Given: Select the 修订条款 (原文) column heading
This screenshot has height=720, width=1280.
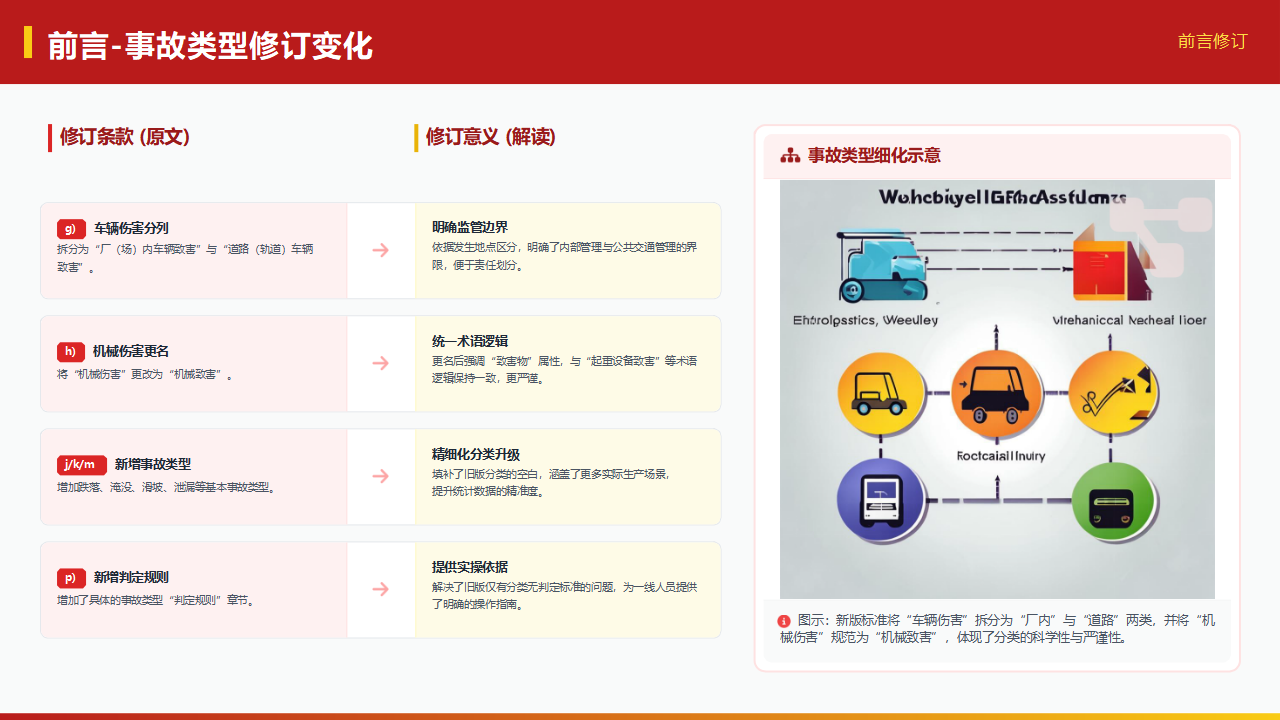Looking at the screenshot, I should pos(125,137).
